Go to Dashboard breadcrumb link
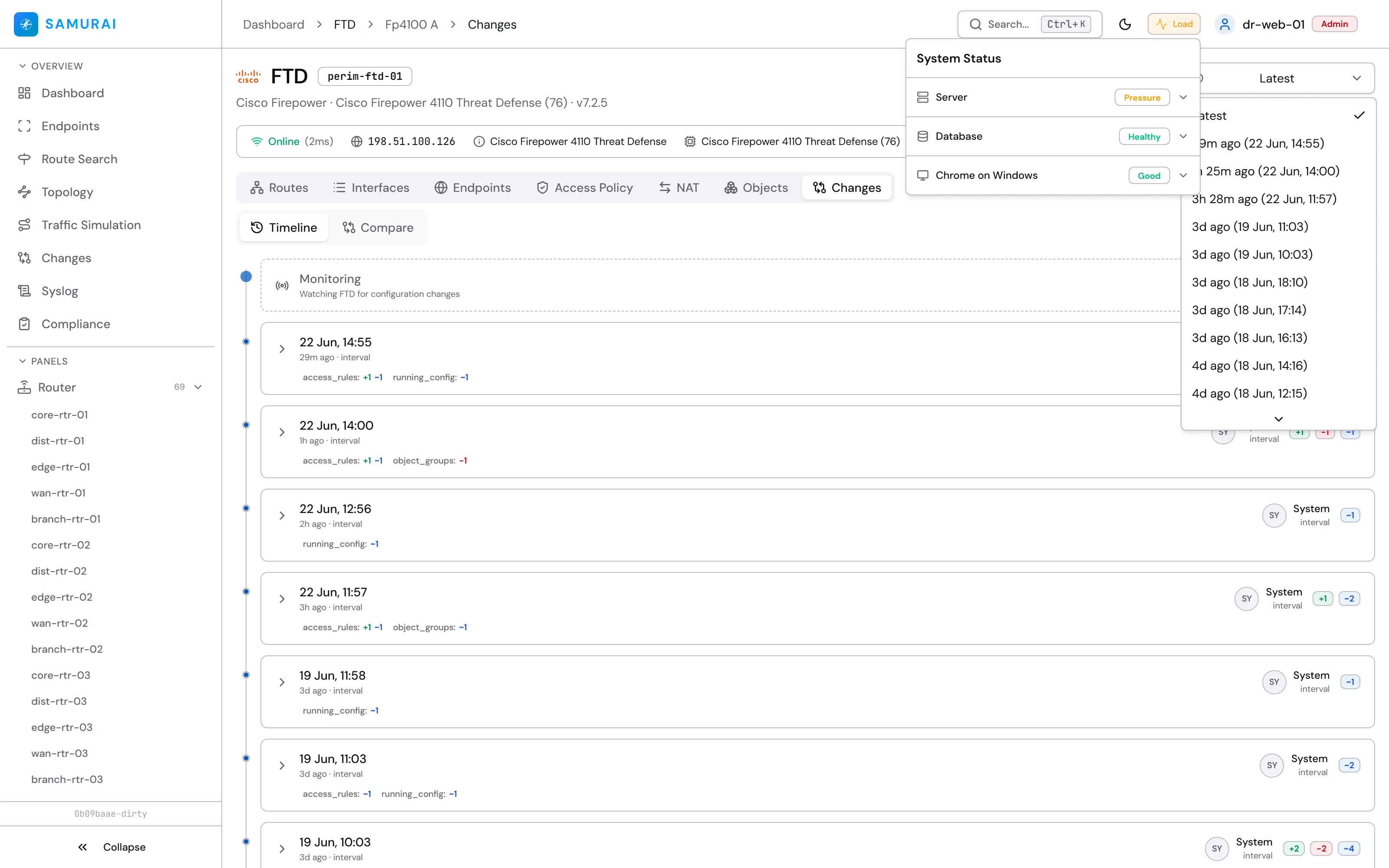This screenshot has height=868, width=1389. coord(273,24)
